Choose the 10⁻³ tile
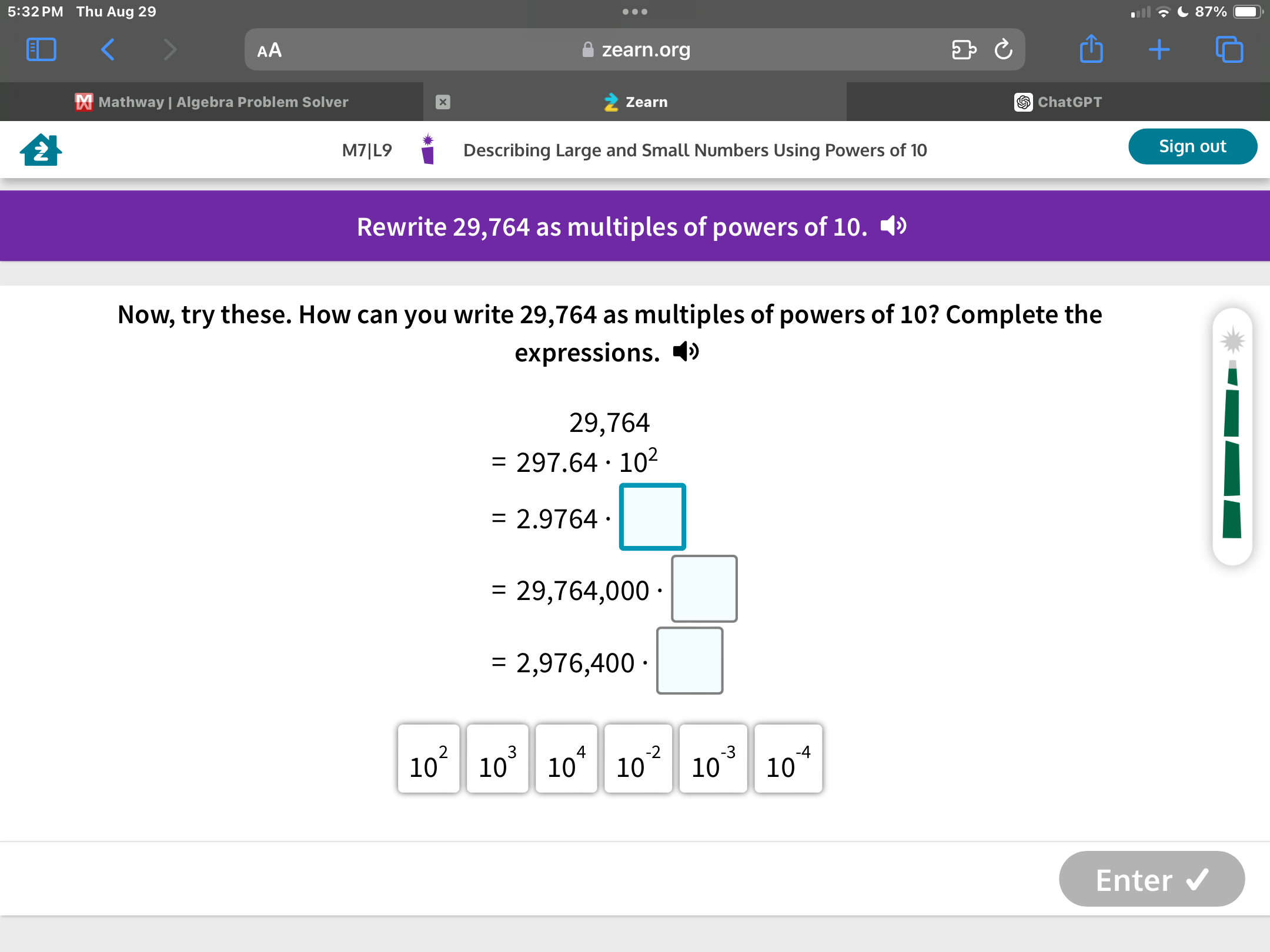 713,759
